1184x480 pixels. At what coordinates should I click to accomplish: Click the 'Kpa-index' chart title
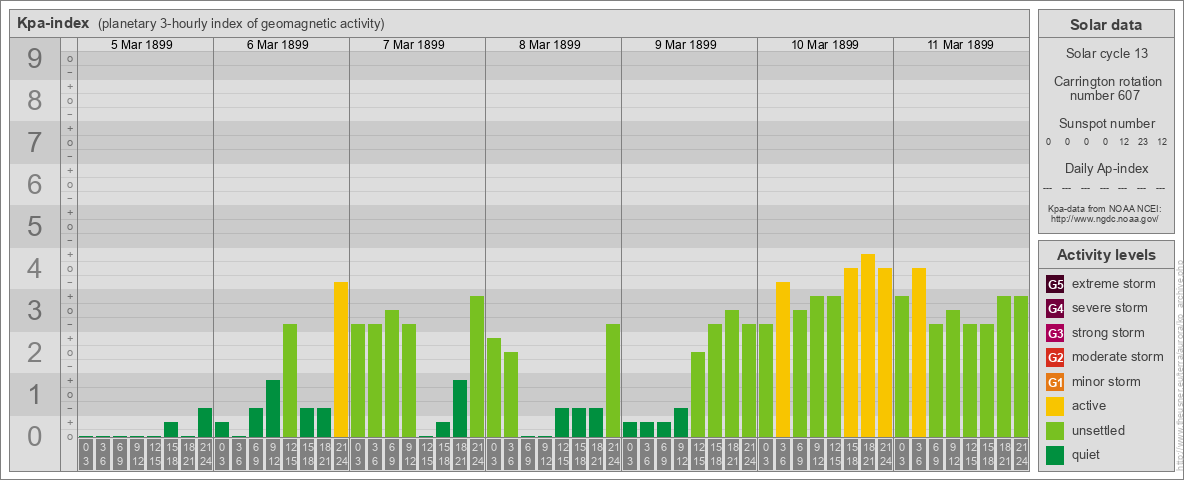(54, 23)
